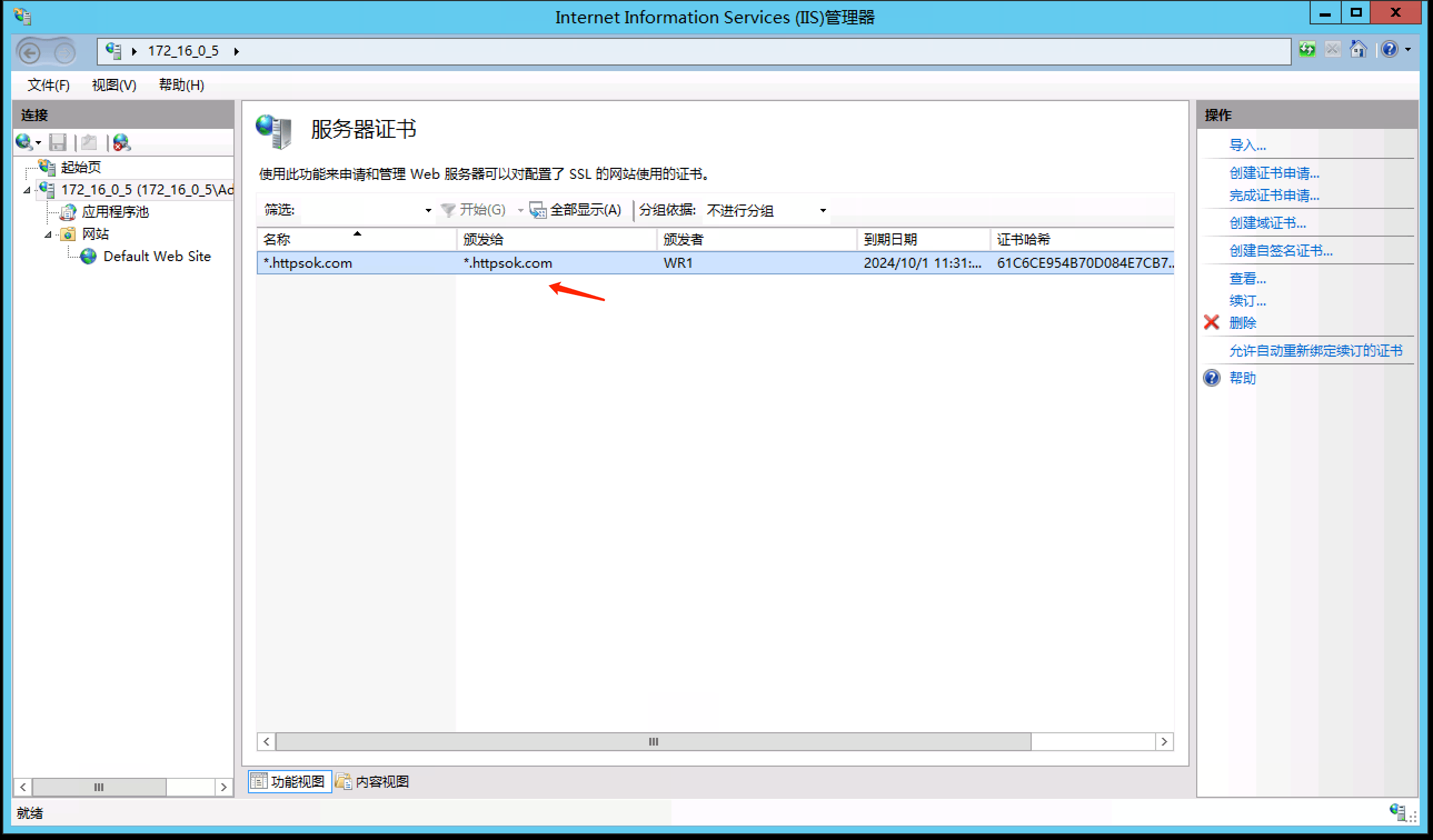Collapse the 网站 sites tree node

[x=48, y=234]
